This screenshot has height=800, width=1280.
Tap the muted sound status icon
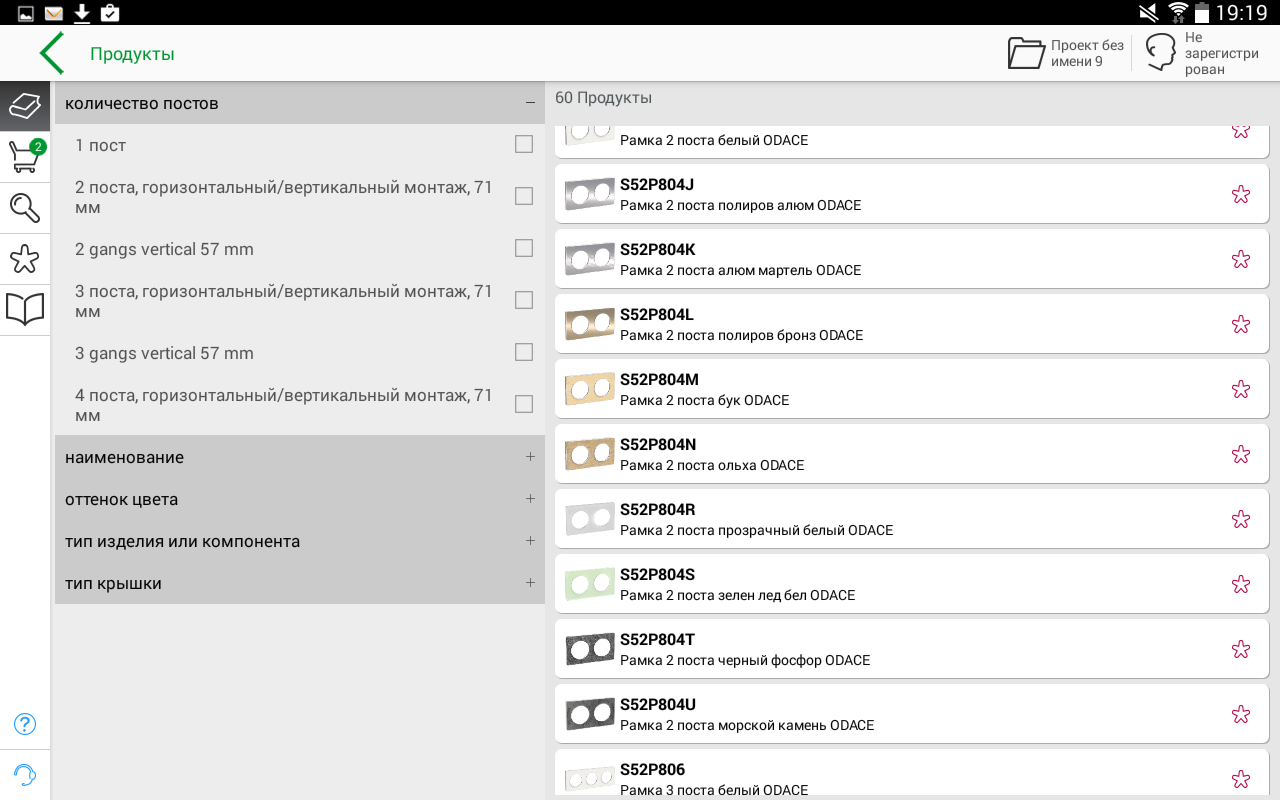point(1149,12)
